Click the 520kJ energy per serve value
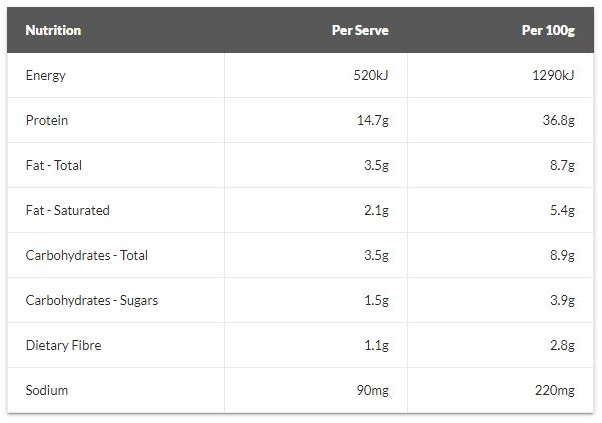The height and width of the screenshot is (423, 602). point(371,75)
